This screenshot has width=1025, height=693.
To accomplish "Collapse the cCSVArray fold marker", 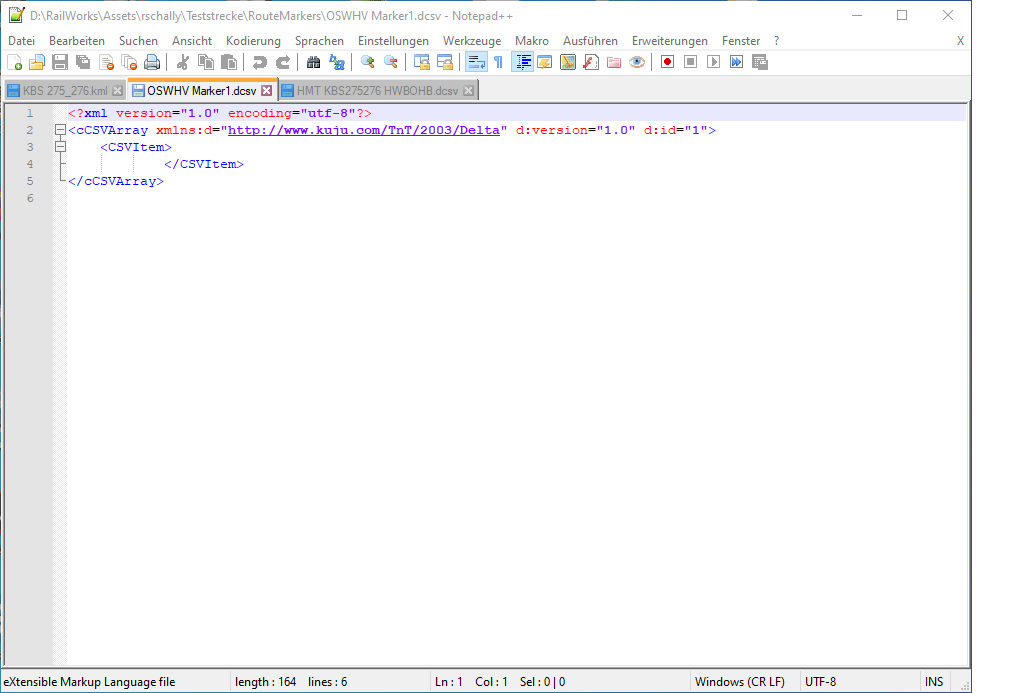I will click(60, 130).
